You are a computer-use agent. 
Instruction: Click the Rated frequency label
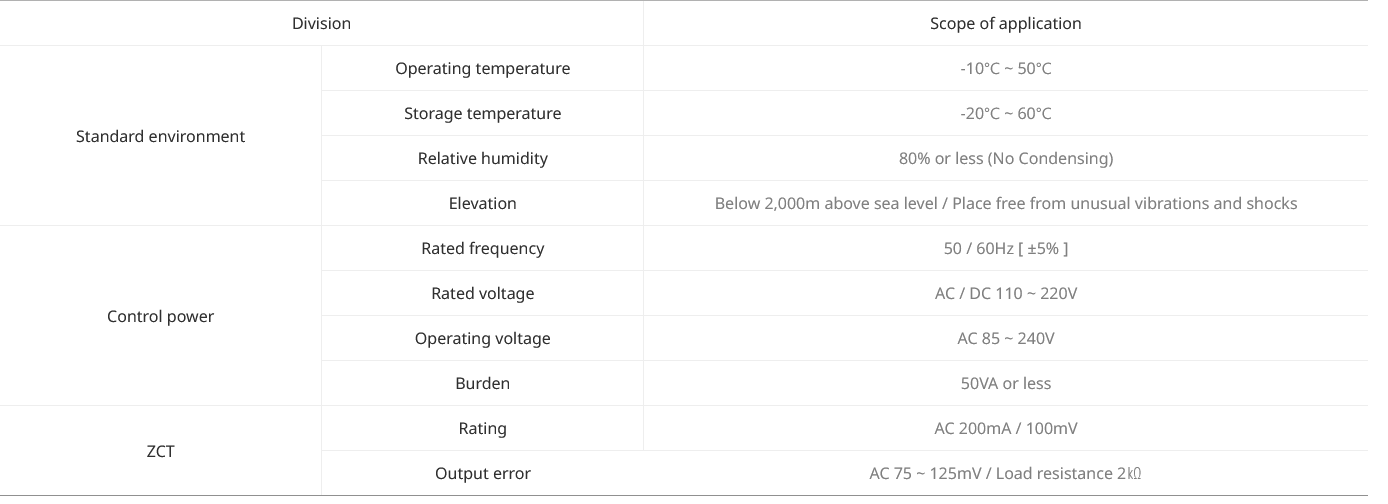pos(482,248)
